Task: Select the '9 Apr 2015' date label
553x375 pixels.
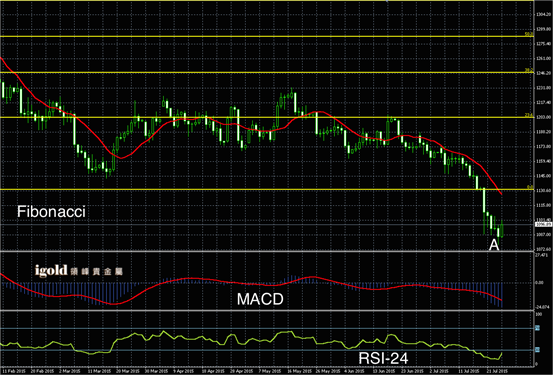Action: coord(183,371)
